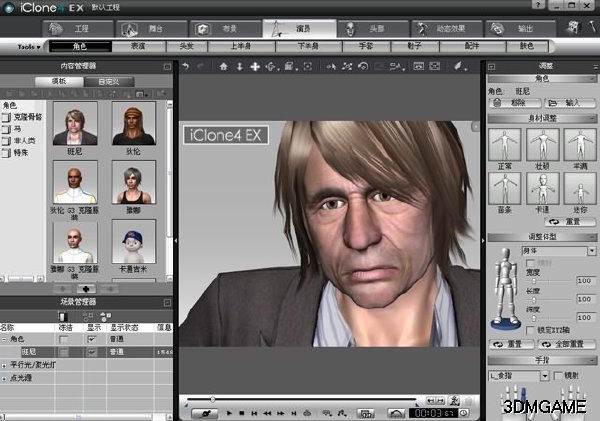Click the pen-like icon at toolbar right end

point(459,67)
